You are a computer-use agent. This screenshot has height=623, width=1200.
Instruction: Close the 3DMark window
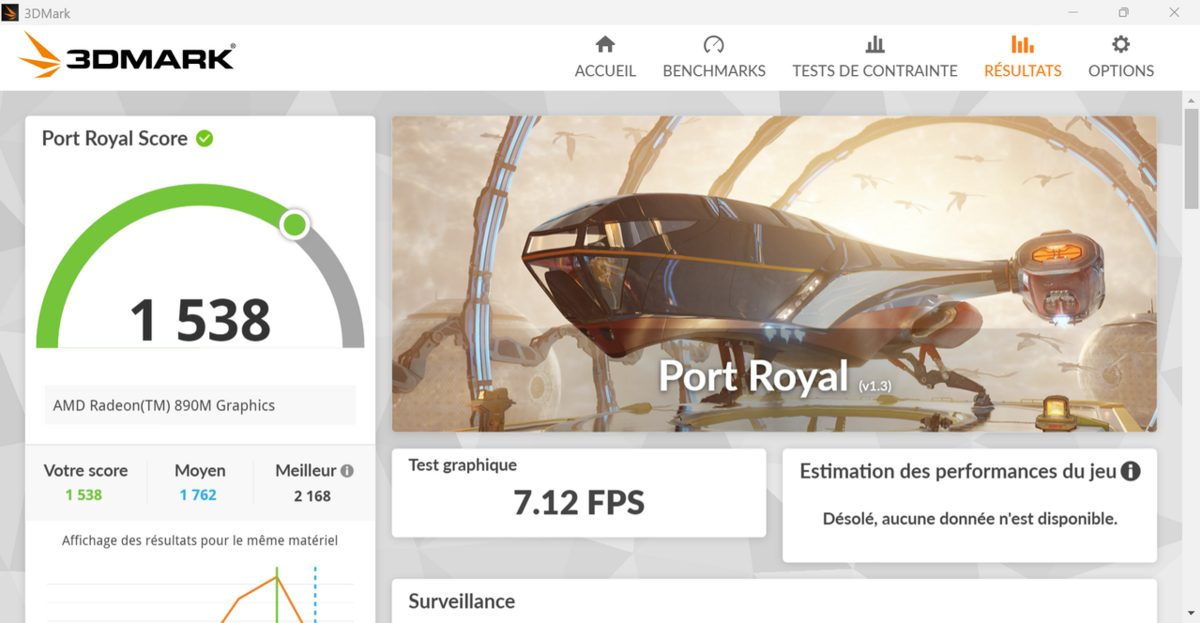coord(1174,13)
